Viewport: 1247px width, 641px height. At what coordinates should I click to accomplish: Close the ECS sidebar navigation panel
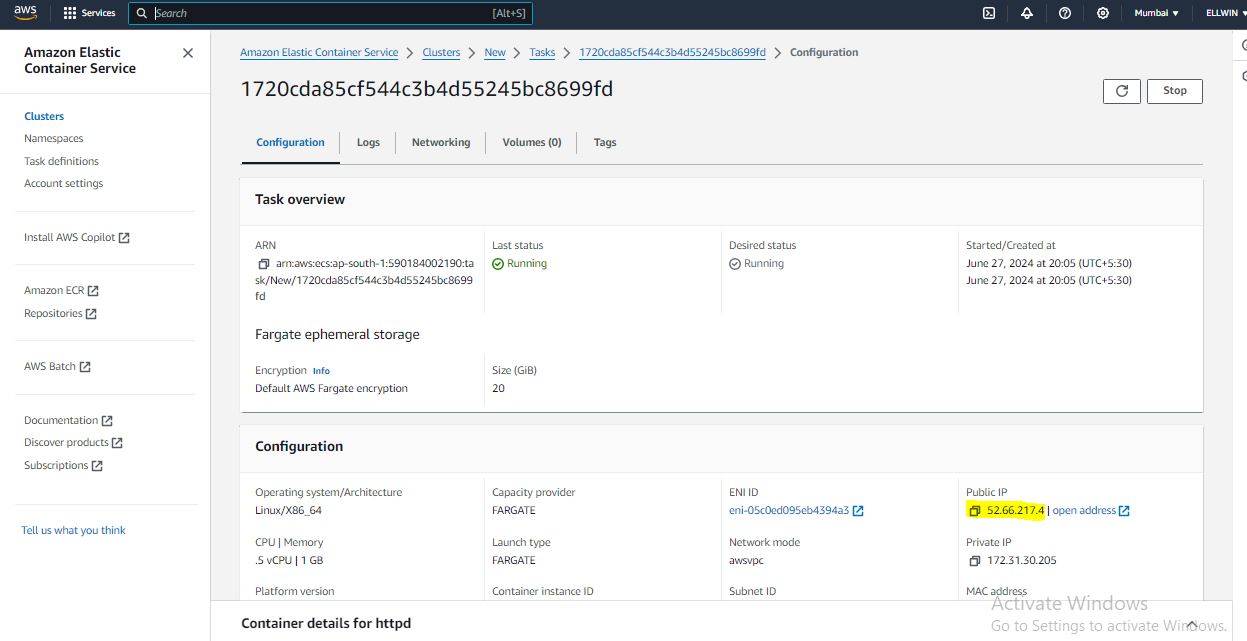point(188,53)
